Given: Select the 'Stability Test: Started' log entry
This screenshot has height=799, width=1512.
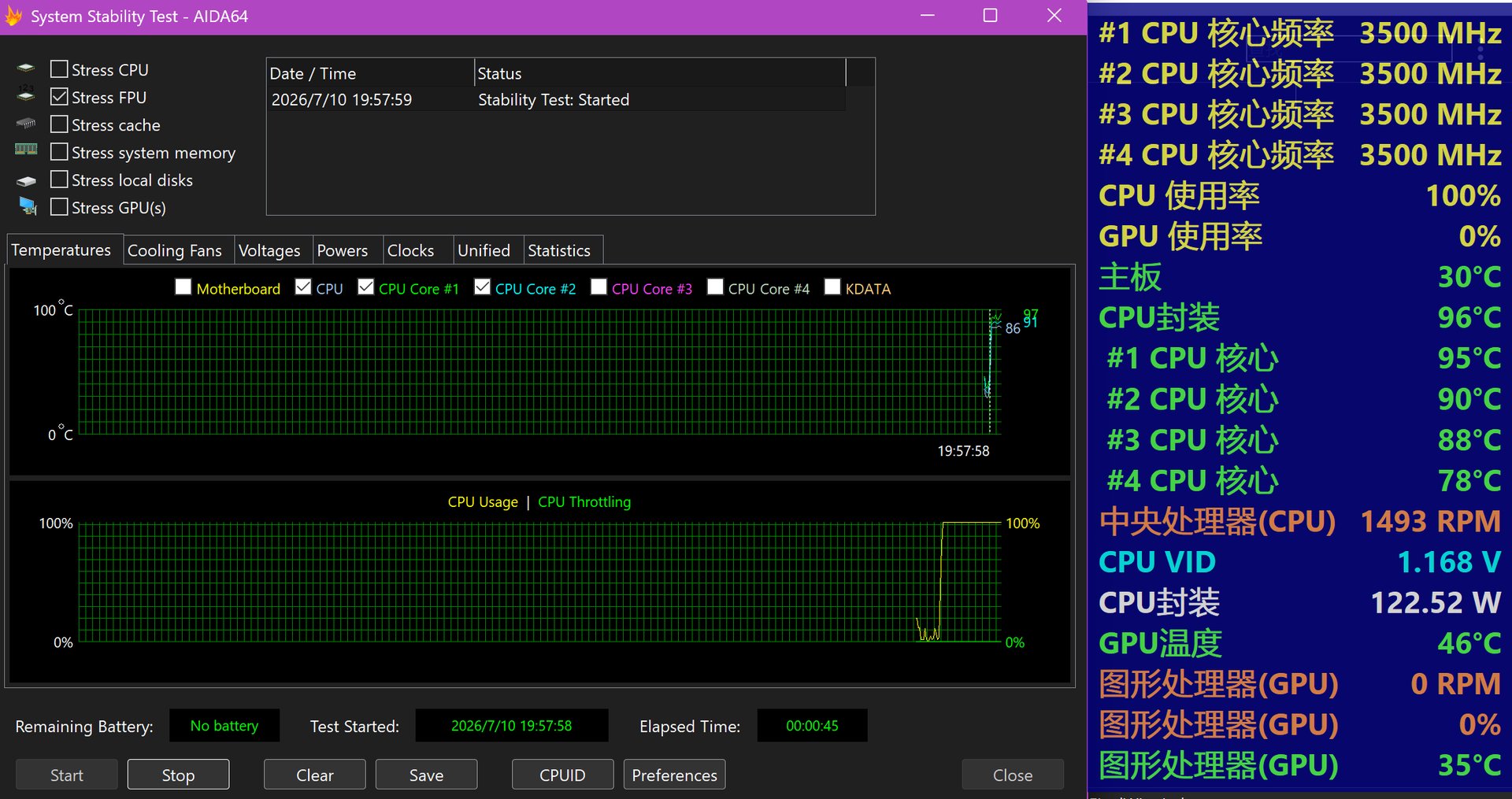Looking at the screenshot, I should coord(554,100).
